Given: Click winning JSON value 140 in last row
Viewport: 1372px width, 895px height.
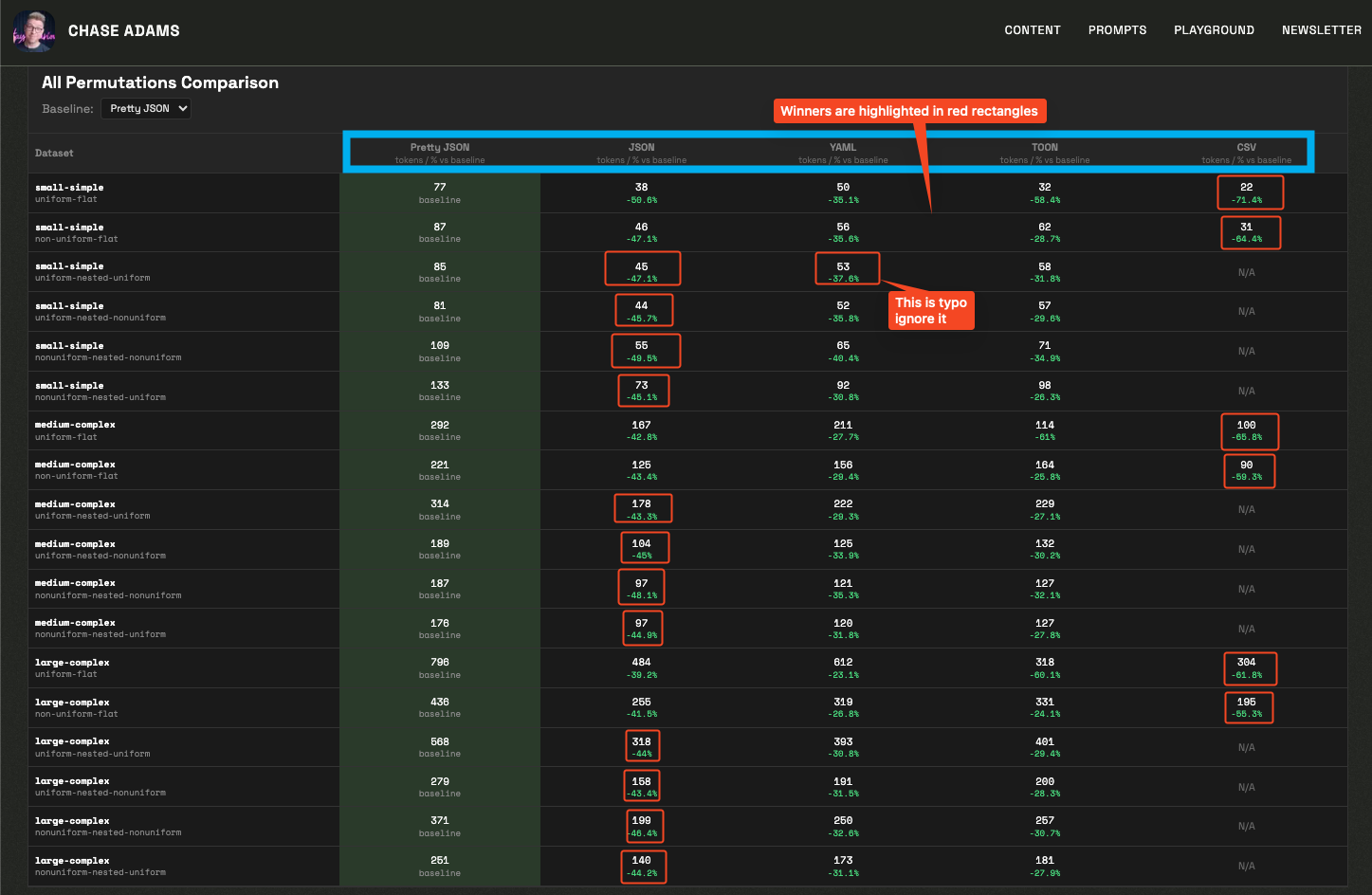Looking at the screenshot, I should click(x=643, y=866).
